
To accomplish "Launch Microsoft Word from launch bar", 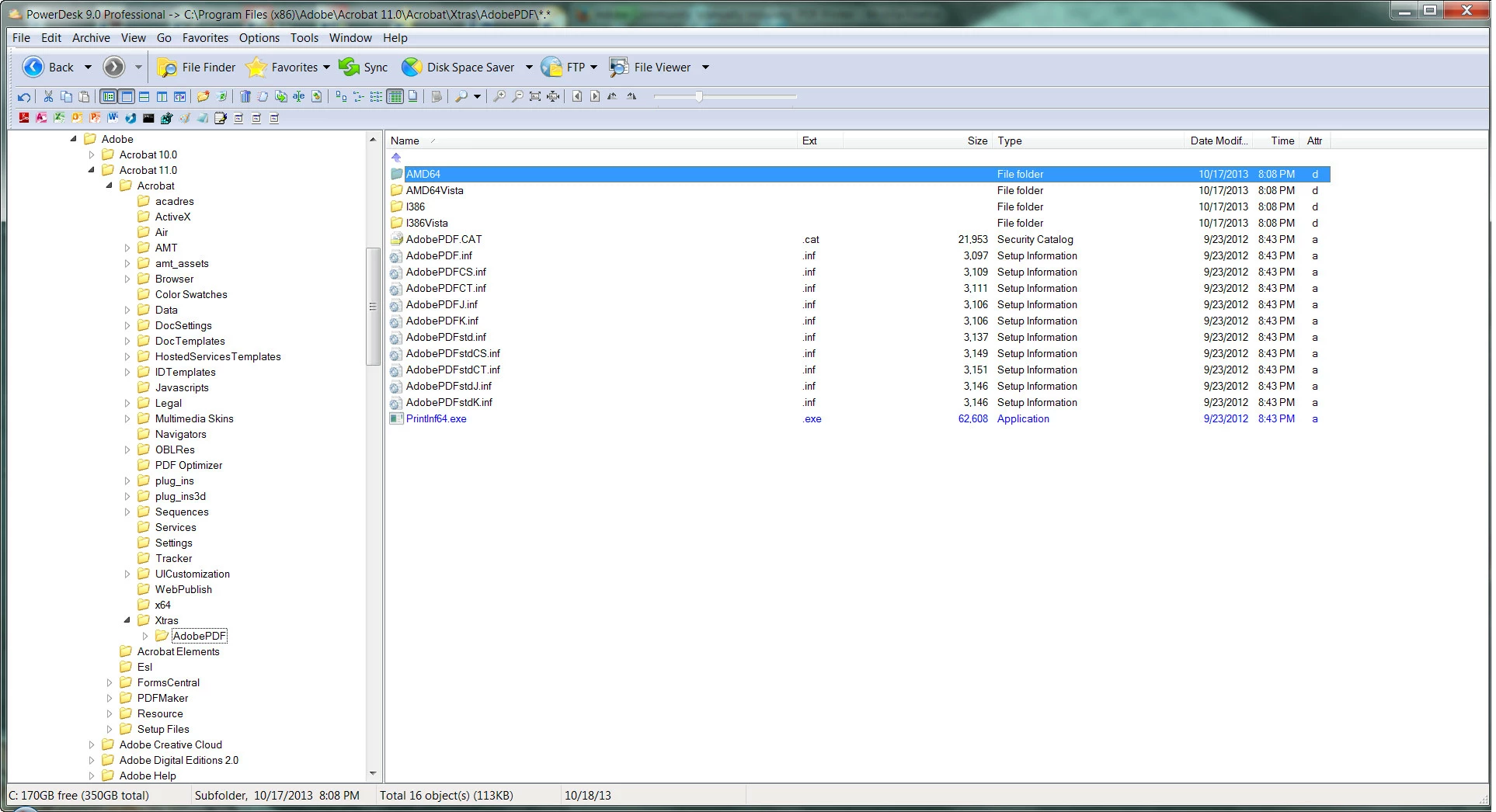I will pos(113,118).
